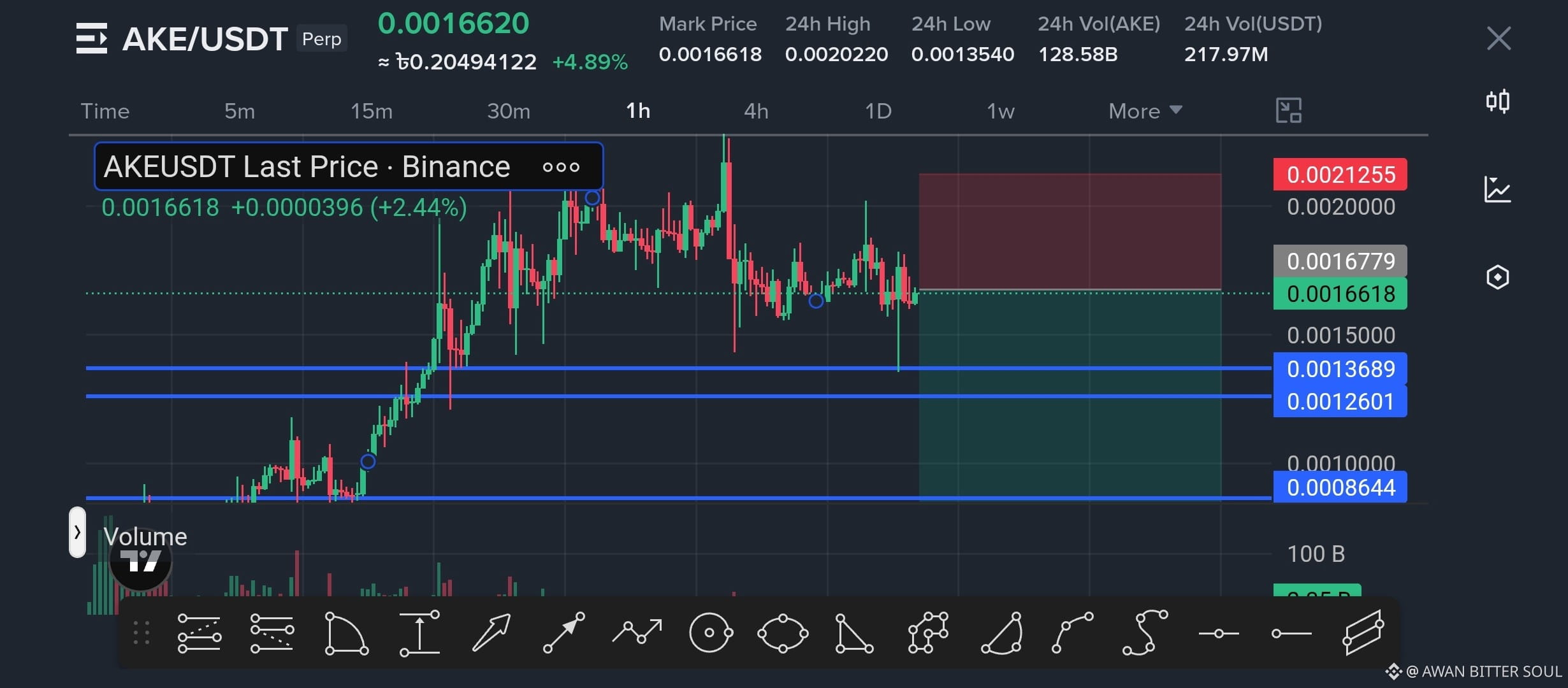Click the 24h High value 0.0020220
Image resolution: width=1568 pixels, height=688 pixels.
pos(836,54)
